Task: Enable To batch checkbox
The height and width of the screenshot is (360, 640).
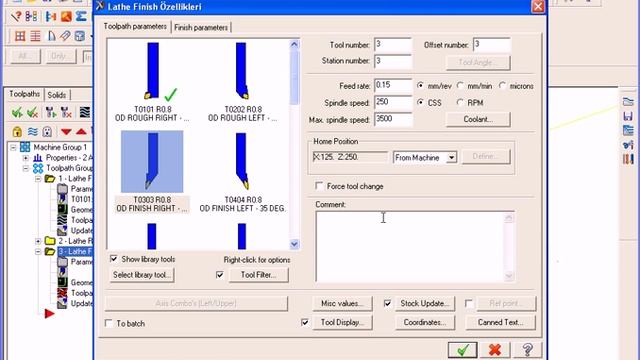Action: click(x=109, y=323)
